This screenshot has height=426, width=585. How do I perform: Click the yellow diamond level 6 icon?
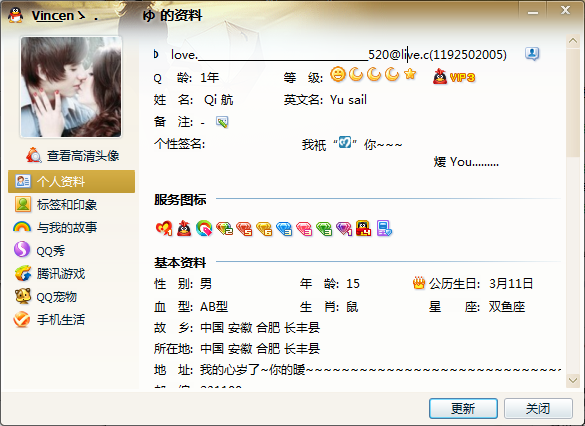[264, 228]
